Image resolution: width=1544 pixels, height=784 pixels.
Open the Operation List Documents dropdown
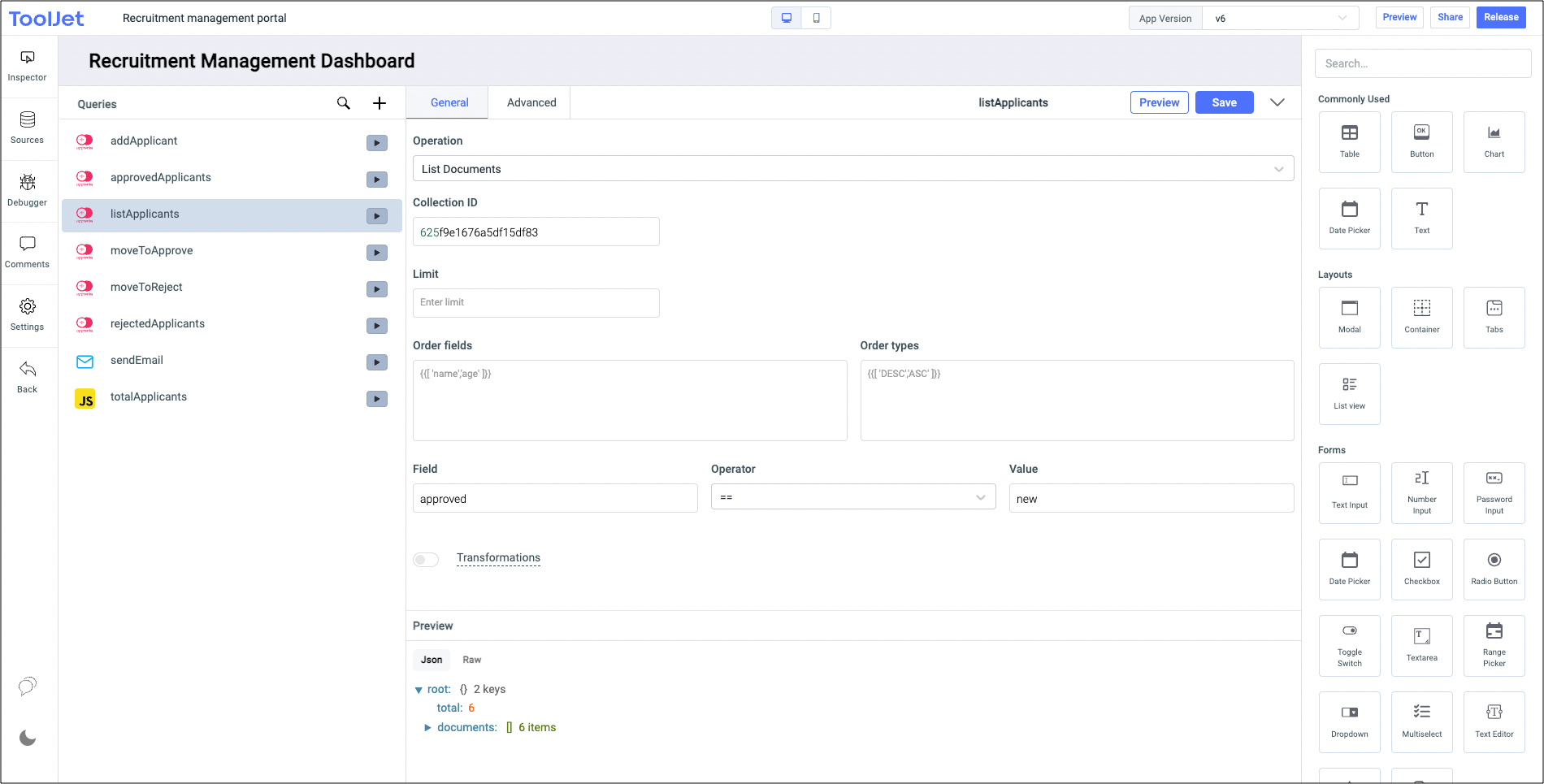click(852, 169)
